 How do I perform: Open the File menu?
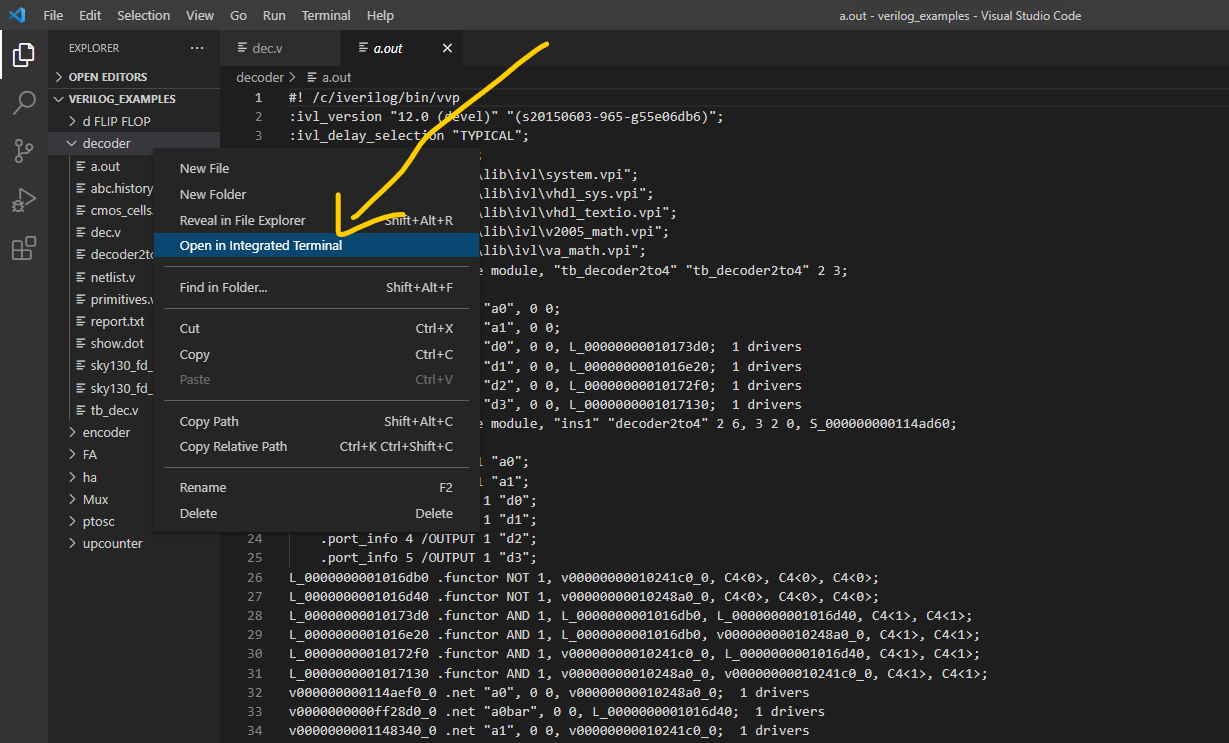[52, 15]
